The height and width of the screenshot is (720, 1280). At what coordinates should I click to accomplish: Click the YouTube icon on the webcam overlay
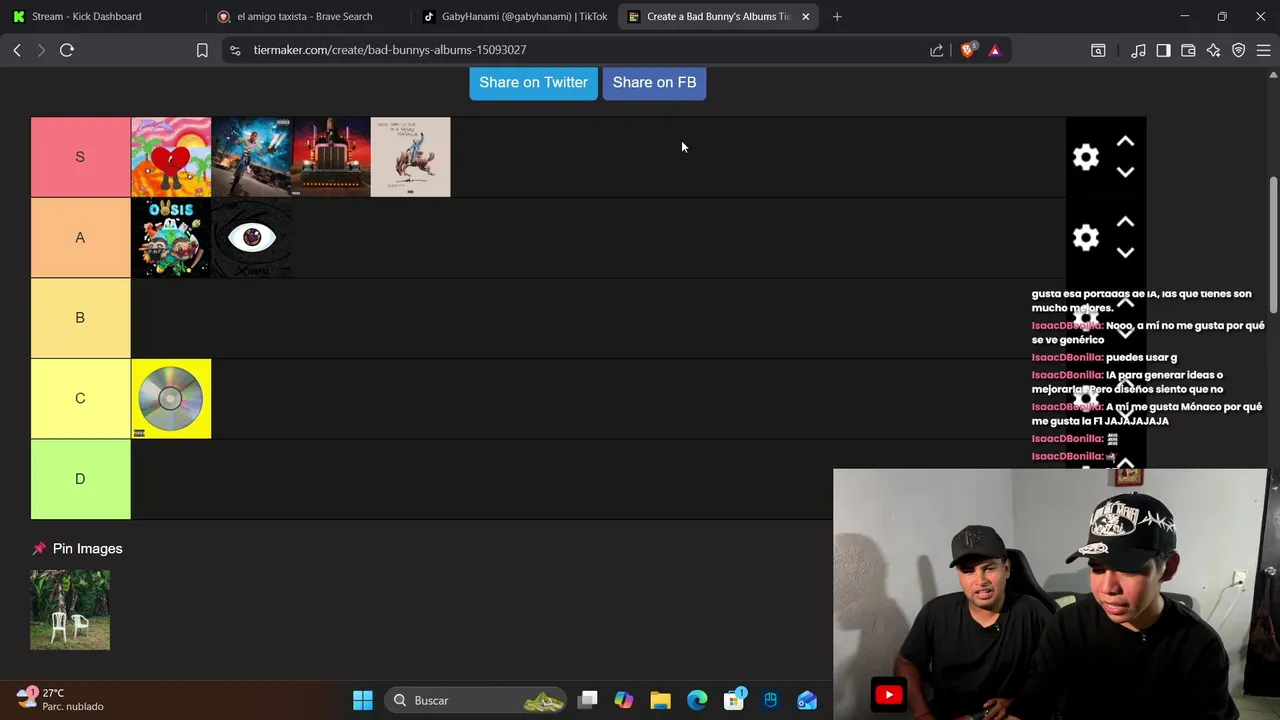coord(889,695)
